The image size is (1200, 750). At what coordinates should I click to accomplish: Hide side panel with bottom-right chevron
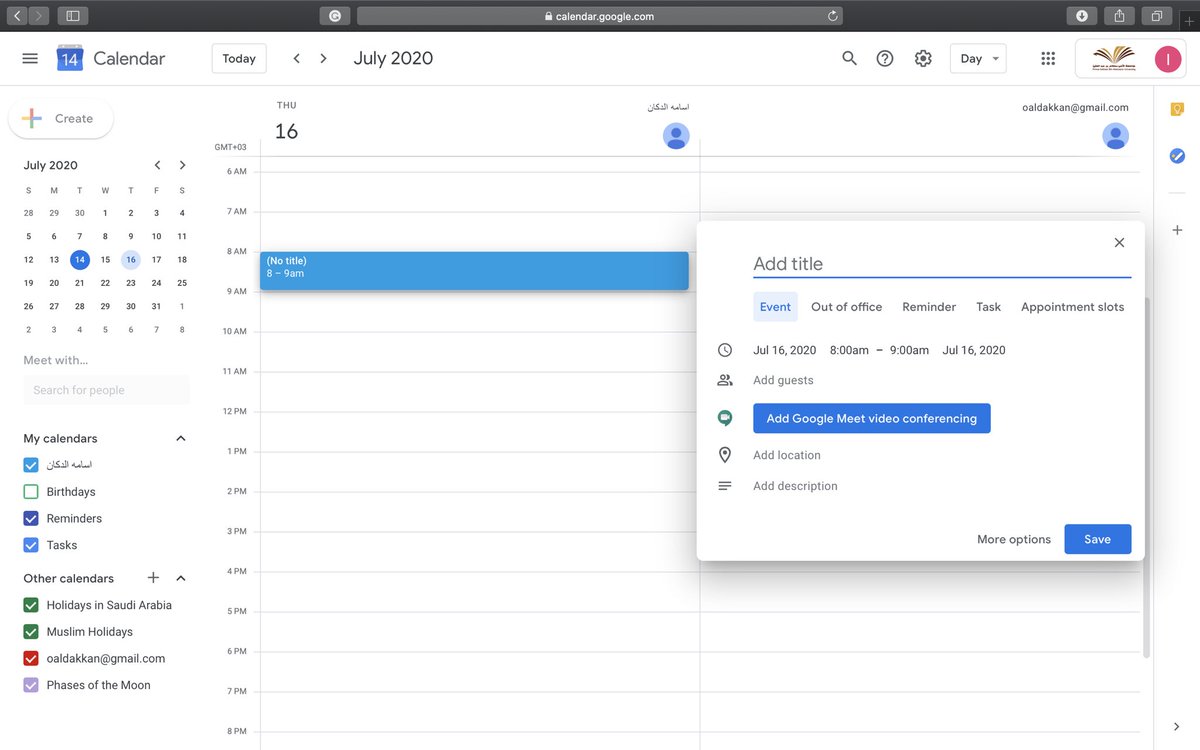click(x=1176, y=726)
